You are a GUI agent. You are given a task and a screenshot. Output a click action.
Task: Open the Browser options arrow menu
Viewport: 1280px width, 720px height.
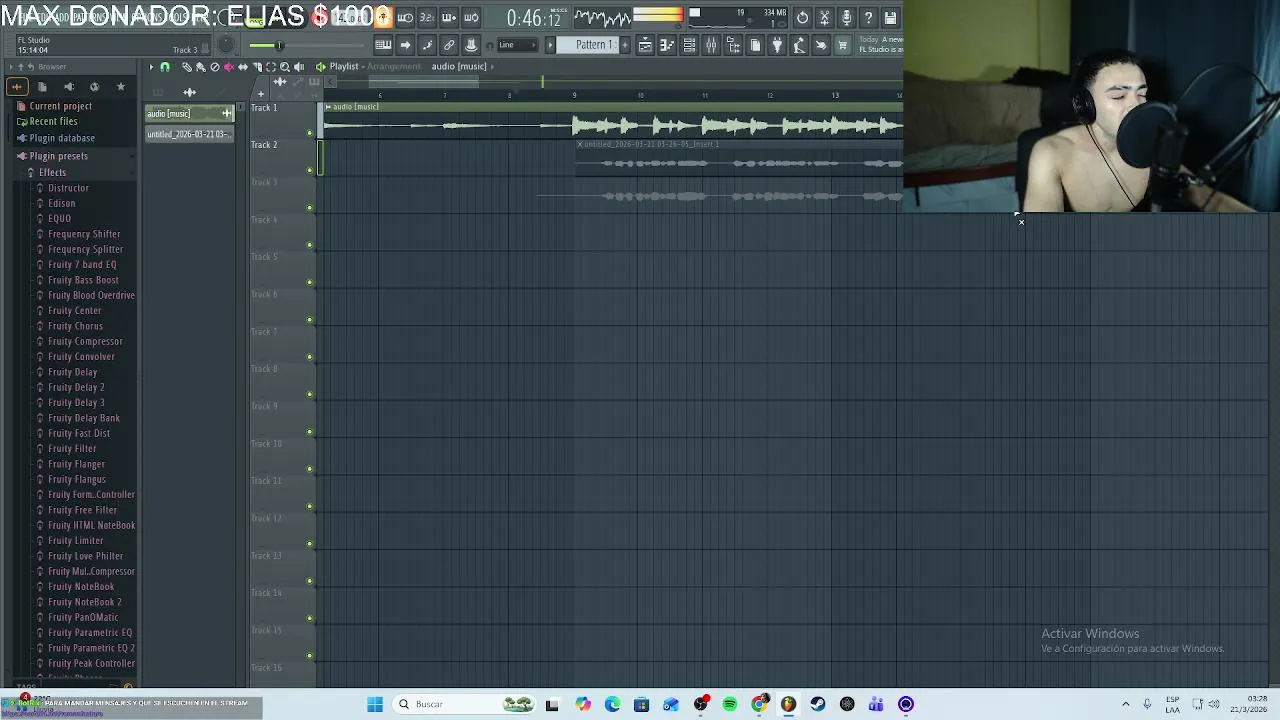coord(10,67)
